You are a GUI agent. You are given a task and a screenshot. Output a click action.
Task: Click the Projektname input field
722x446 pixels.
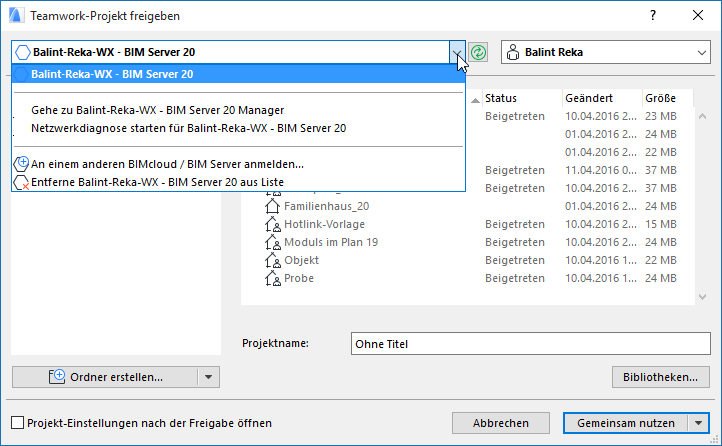tap(530, 344)
